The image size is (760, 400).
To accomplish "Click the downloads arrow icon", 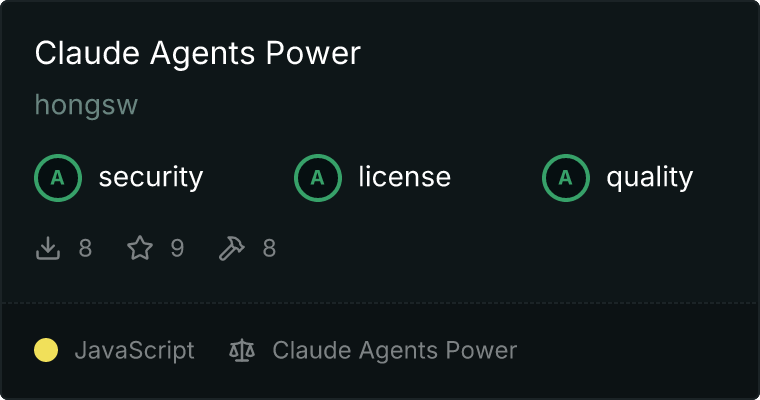I will pyautogui.click(x=48, y=248).
